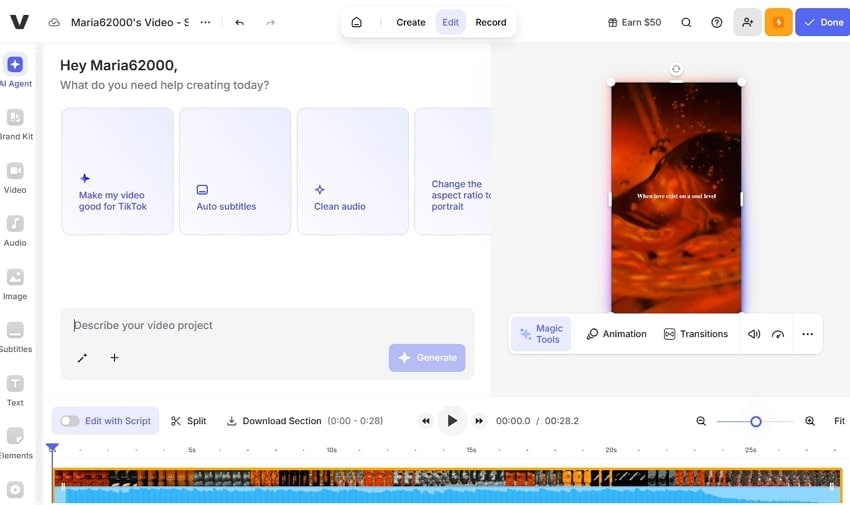Image resolution: width=850 pixels, height=505 pixels.
Task: Click the magic wand enhance prompt icon
Action: [x=82, y=358]
